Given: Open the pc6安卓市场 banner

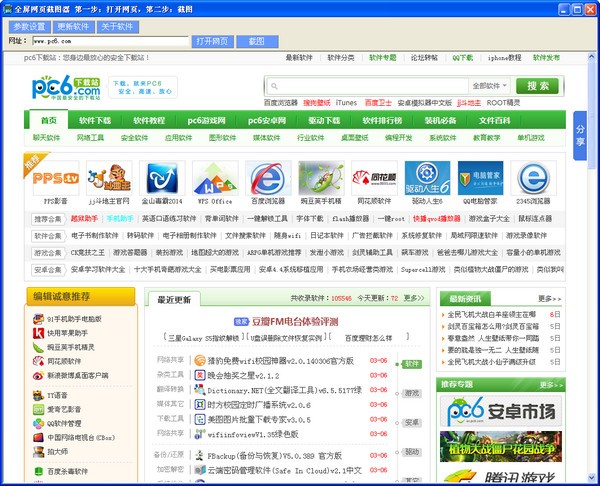Looking at the screenshot, I should 501,411.
